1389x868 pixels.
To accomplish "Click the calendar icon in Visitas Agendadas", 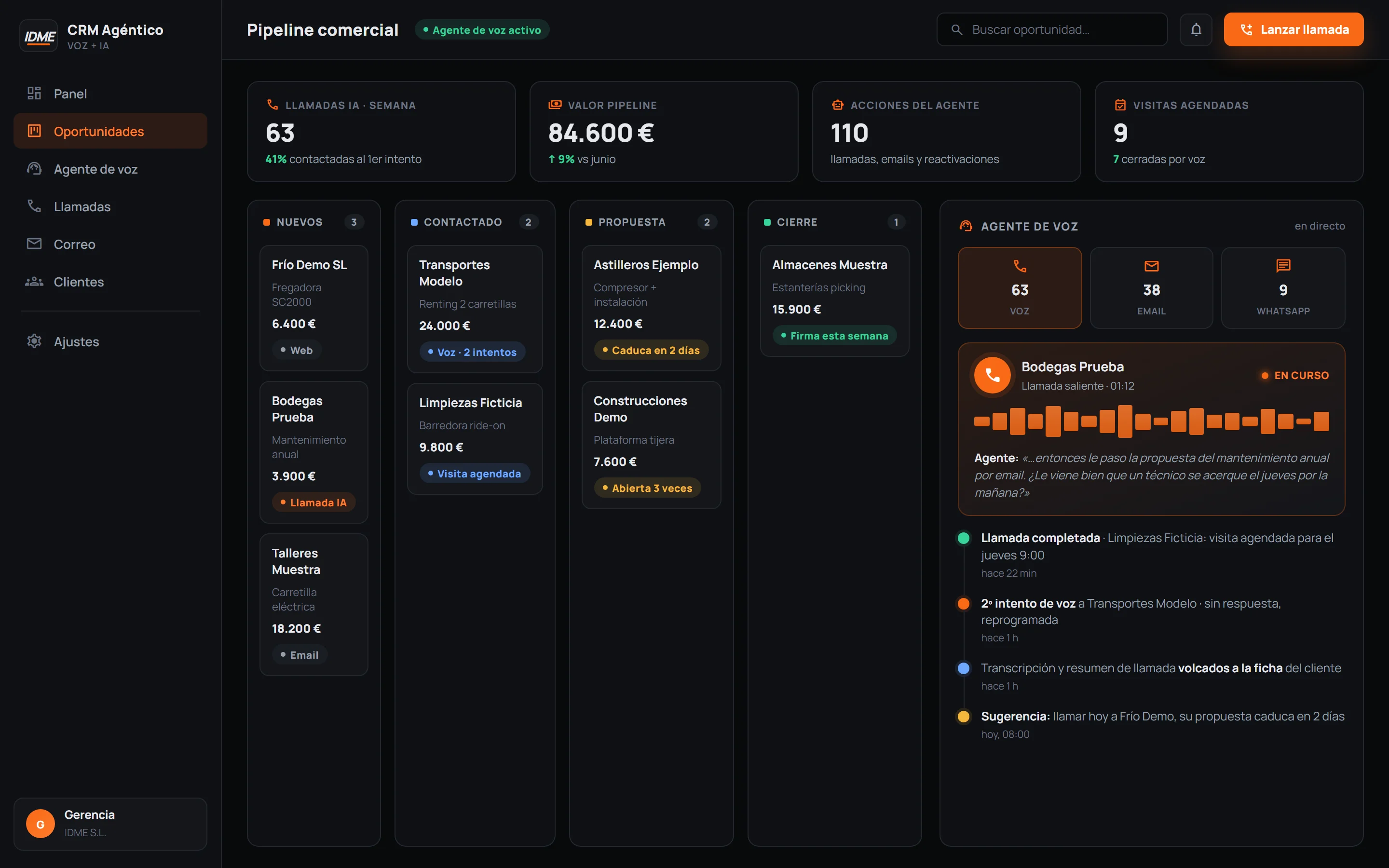I will (x=1120, y=105).
